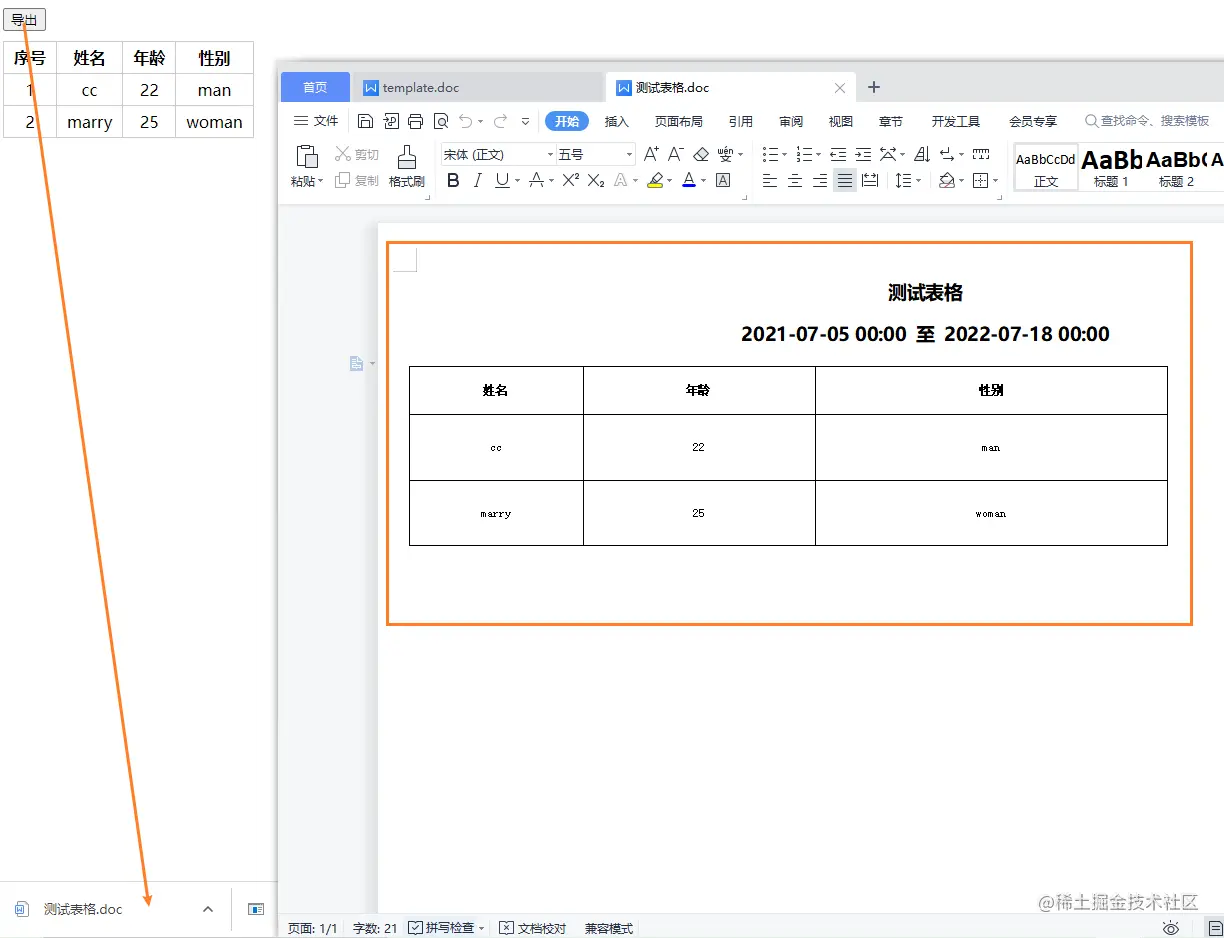Select the 标题 1 style thumbnail
The height and width of the screenshot is (938, 1224).
point(1111,167)
